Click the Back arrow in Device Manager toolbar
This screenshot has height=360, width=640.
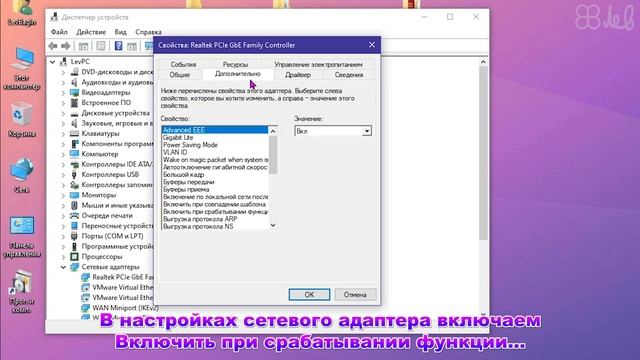(53, 46)
